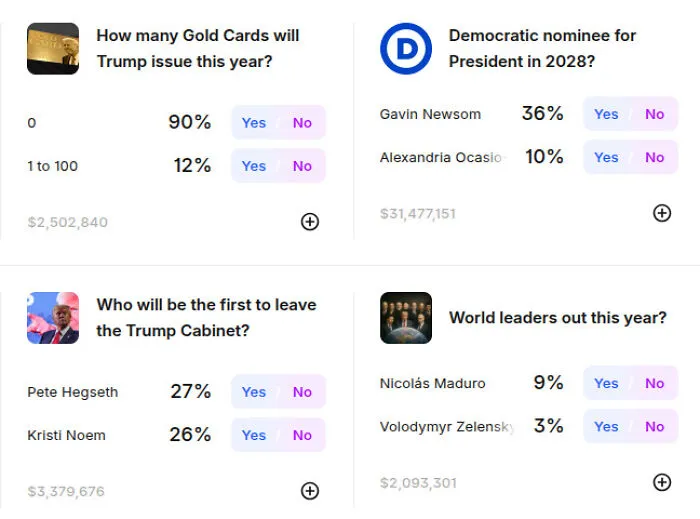Pick No for Kristi Noem
Screen dimensions: 700x519
tap(302, 435)
